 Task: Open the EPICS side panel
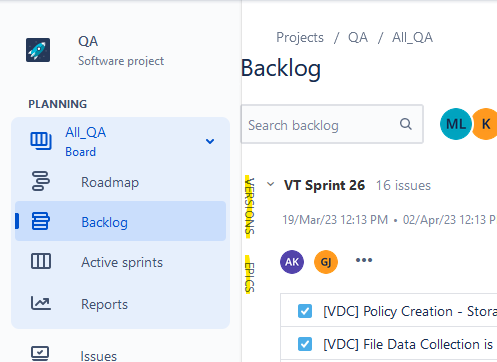tap(250, 275)
